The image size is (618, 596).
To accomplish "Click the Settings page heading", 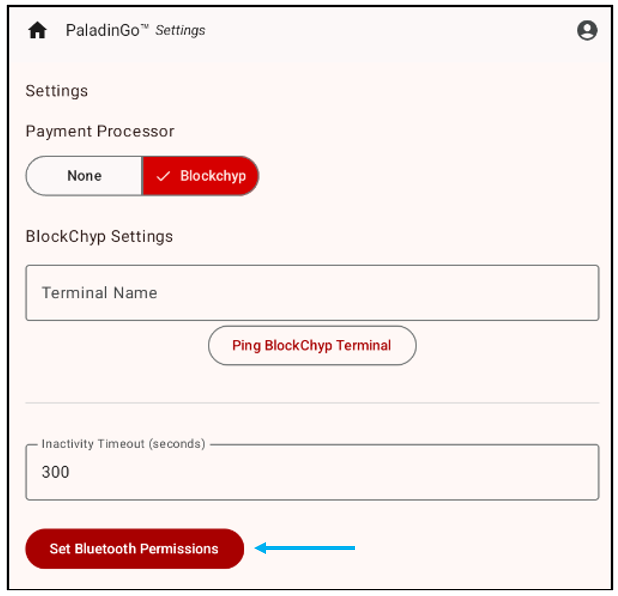I will point(57,91).
